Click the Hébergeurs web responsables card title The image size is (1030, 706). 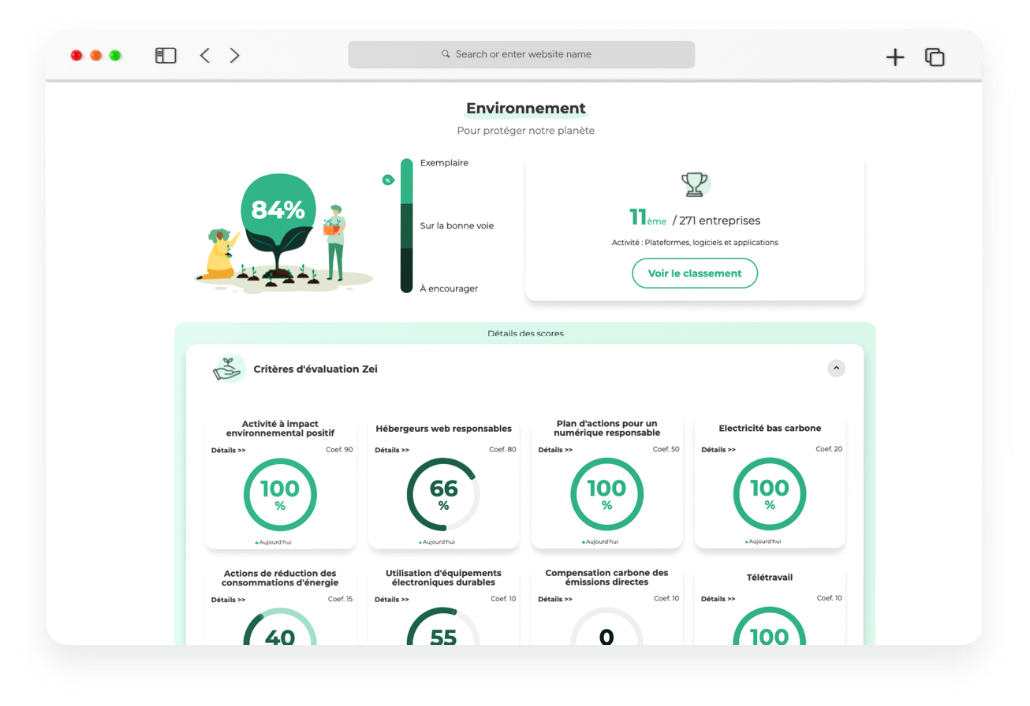coord(443,429)
